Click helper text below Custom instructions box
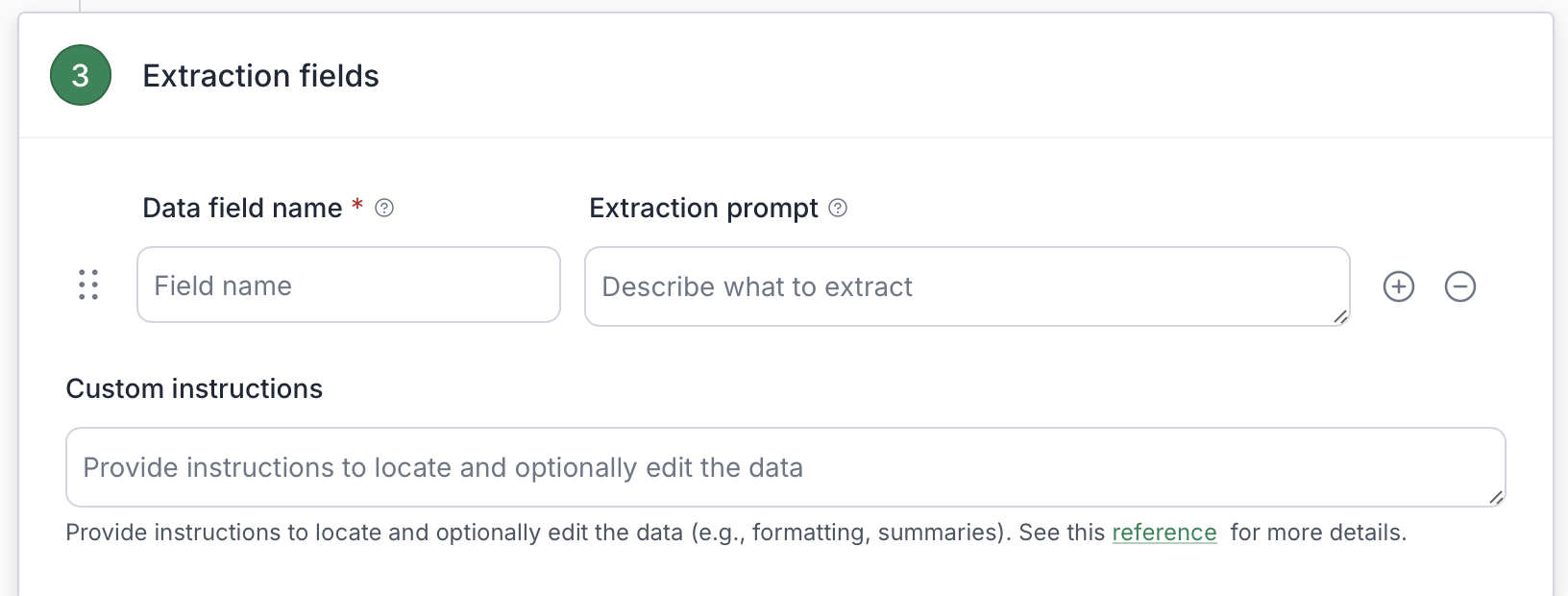This screenshot has height=596, width=1568. point(736,533)
